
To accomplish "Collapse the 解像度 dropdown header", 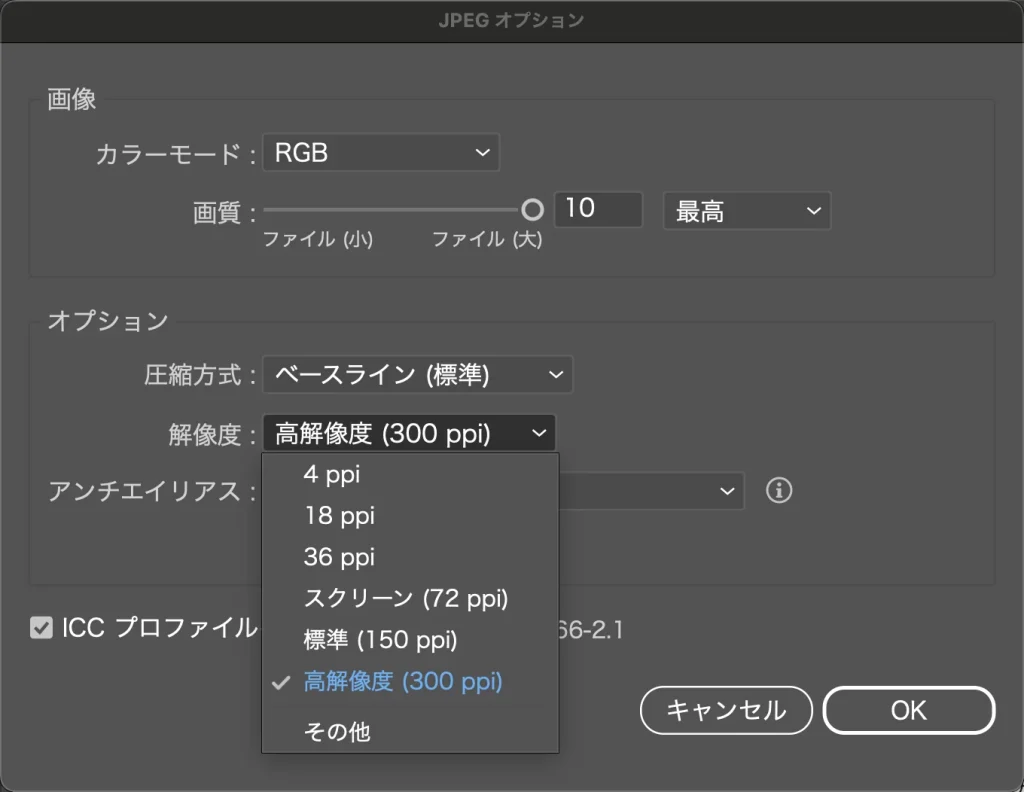I will click(x=409, y=434).
